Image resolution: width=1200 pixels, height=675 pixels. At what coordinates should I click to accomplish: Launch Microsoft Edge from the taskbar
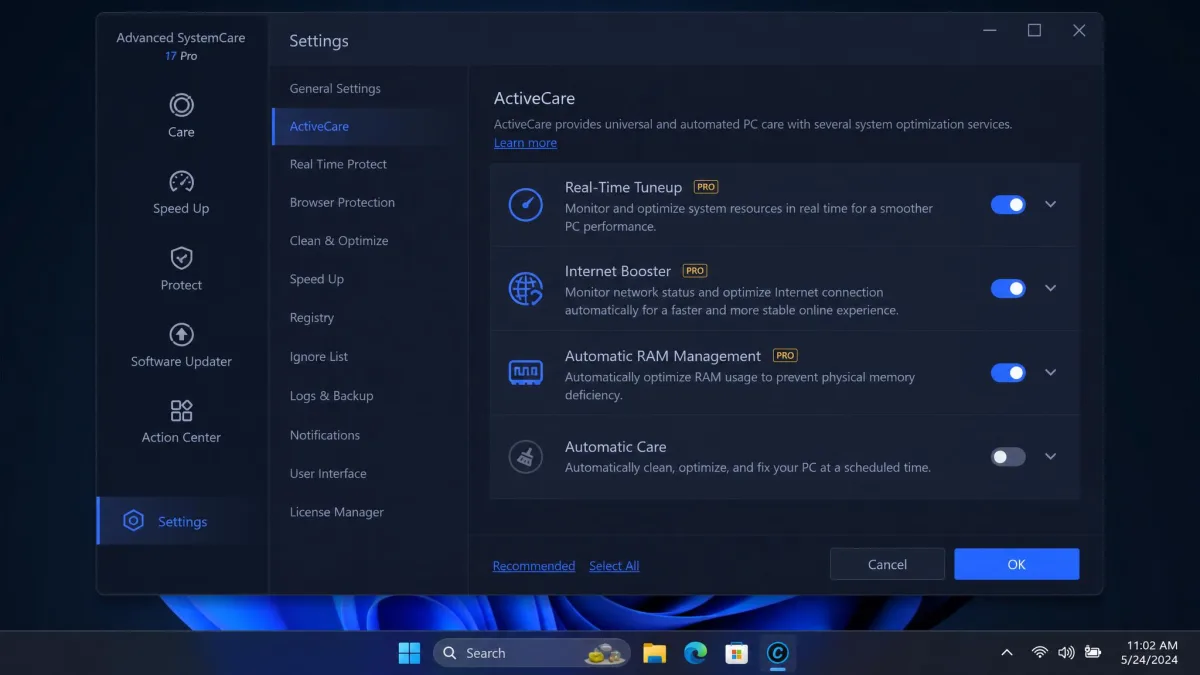point(695,653)
